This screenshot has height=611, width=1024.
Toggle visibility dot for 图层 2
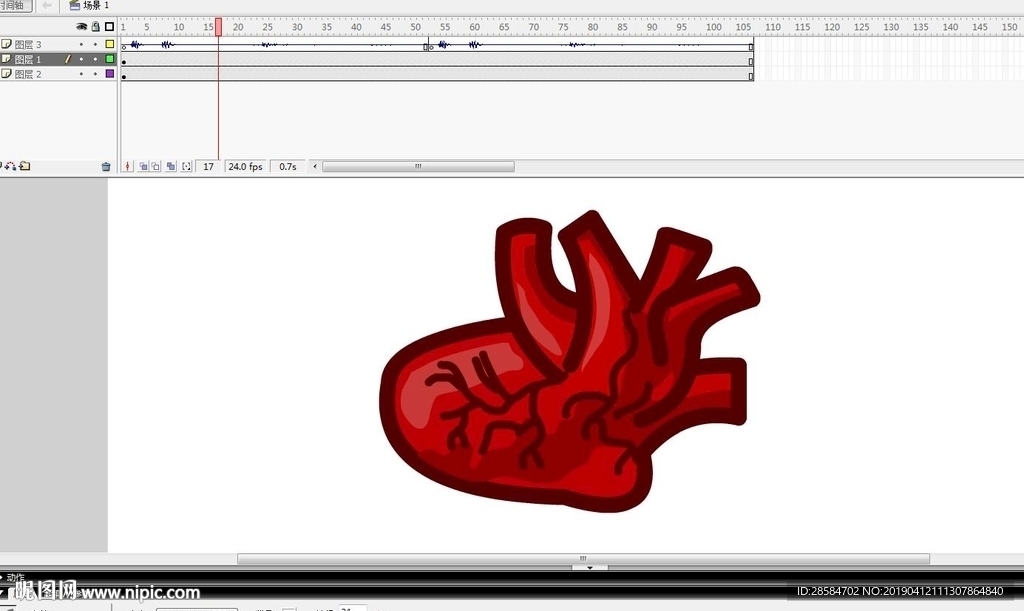[x=82, y=74]
